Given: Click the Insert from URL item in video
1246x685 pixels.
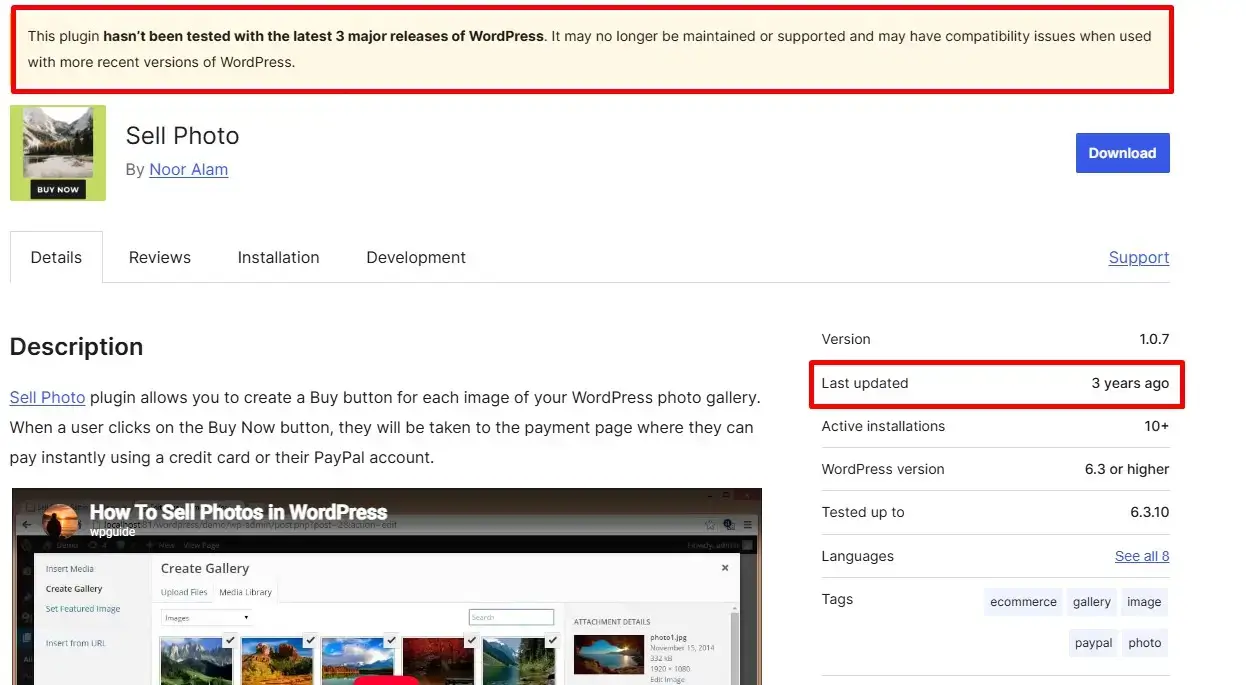Looking at the screenshot, I should point(75,643).
